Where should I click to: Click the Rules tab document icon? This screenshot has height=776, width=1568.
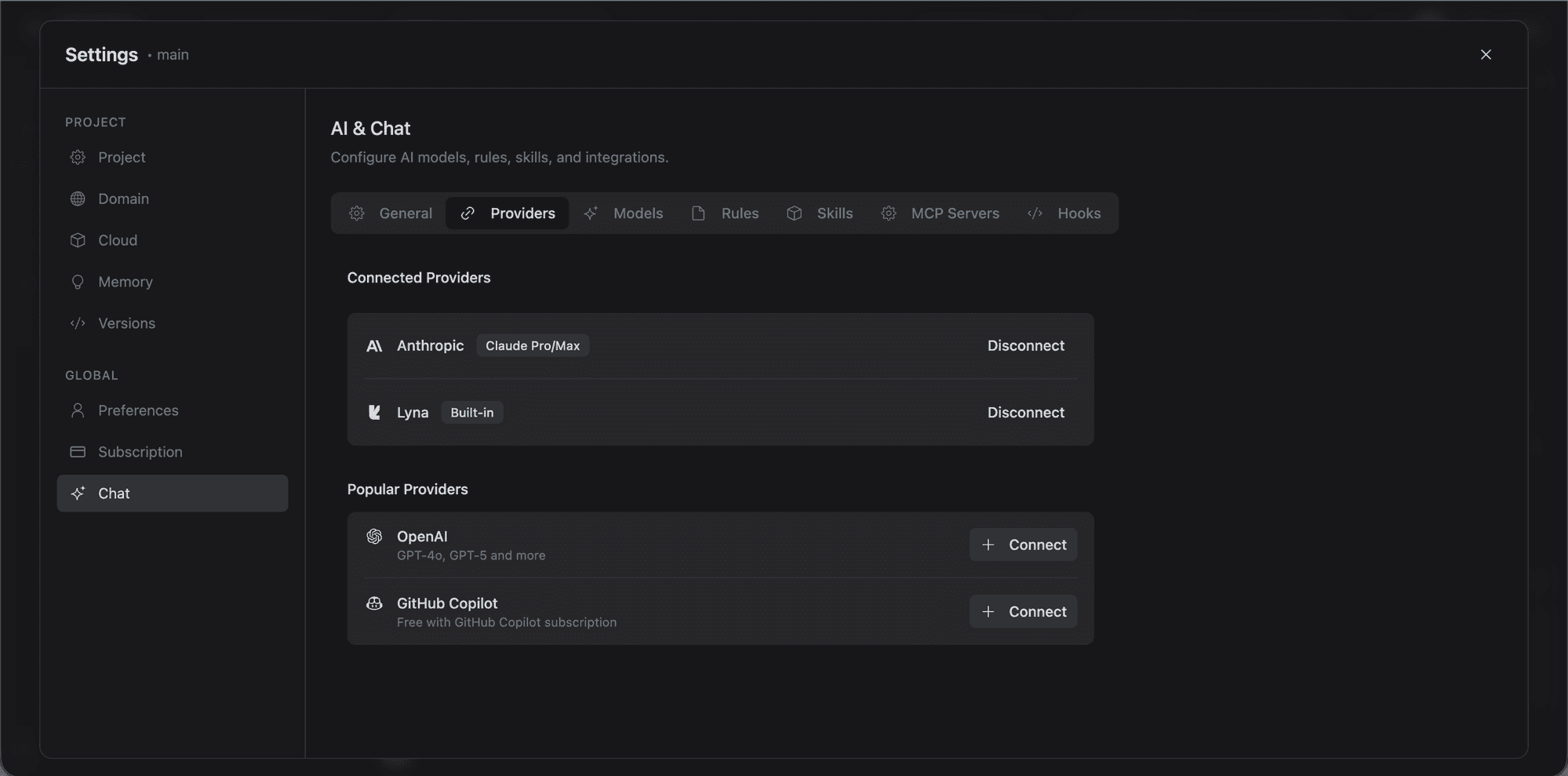[698, 213]
